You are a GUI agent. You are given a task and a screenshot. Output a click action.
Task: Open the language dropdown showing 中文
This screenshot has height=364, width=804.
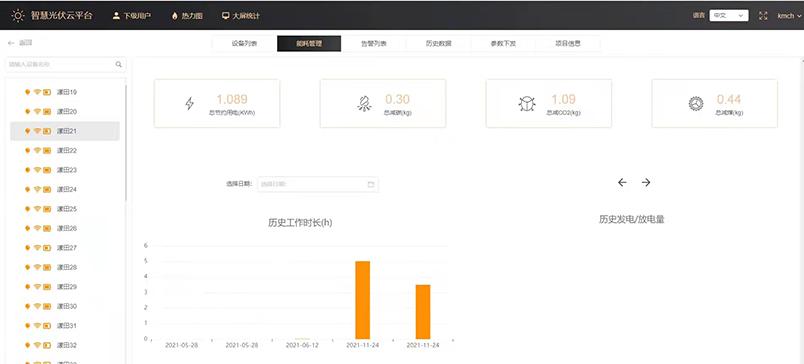[729, 16]
